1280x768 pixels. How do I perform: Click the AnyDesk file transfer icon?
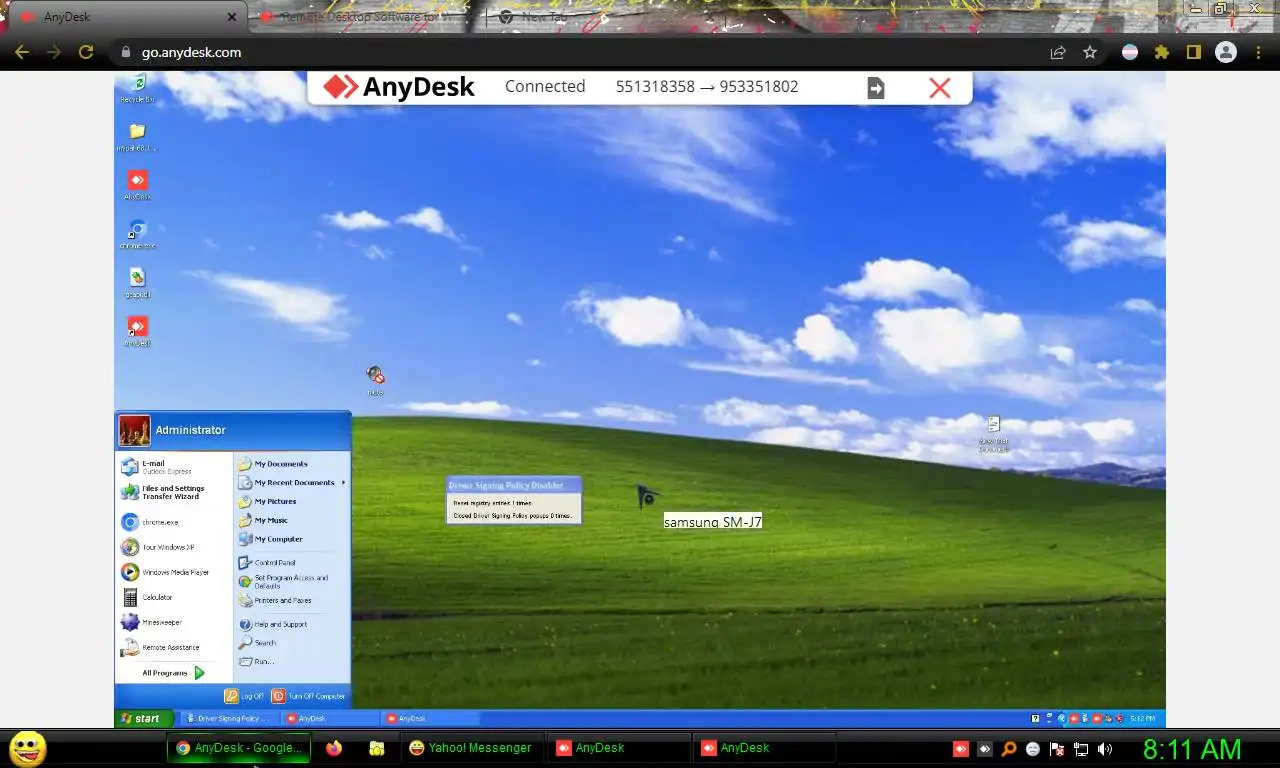875,88
